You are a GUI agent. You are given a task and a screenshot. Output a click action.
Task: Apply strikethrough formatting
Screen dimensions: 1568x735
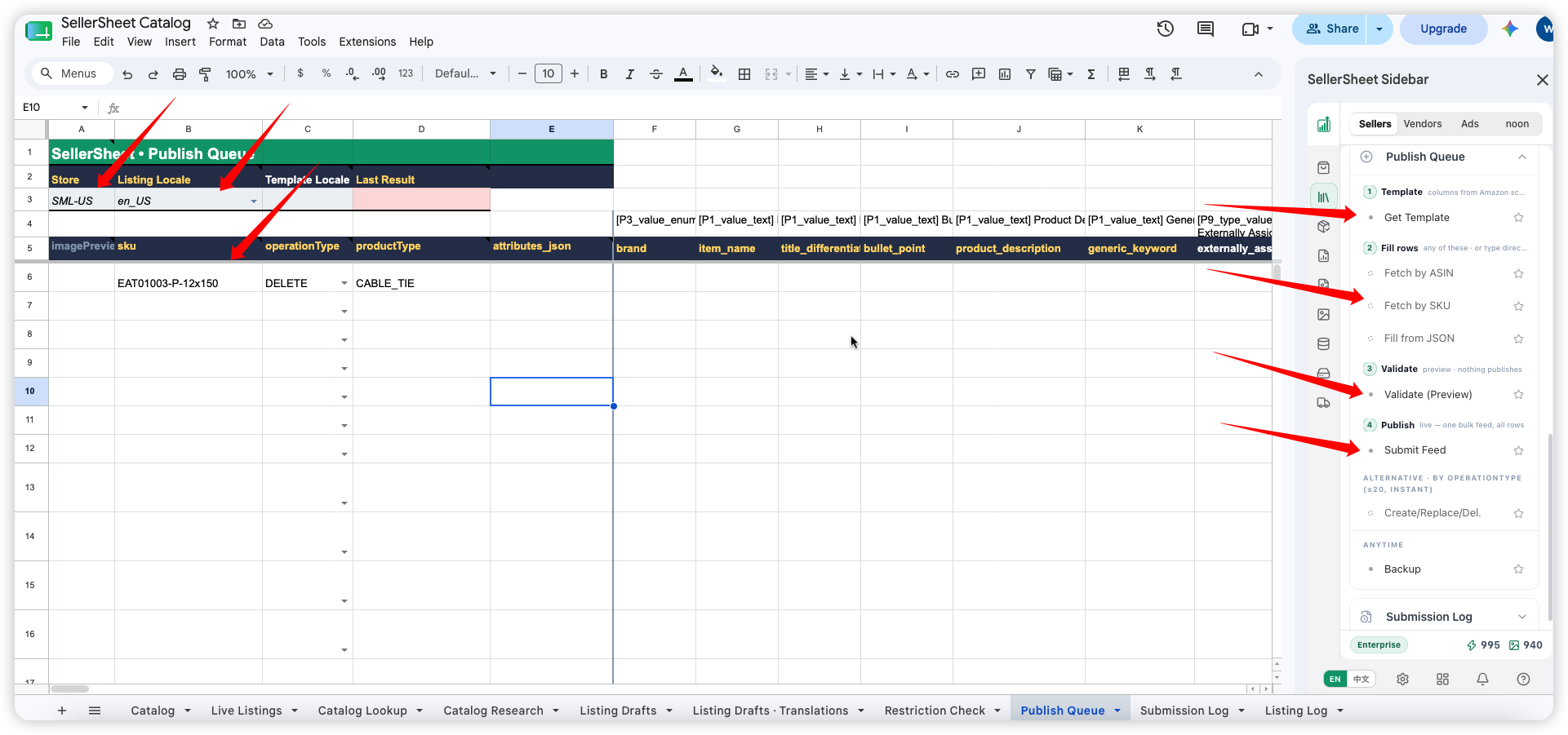point(656,74)
